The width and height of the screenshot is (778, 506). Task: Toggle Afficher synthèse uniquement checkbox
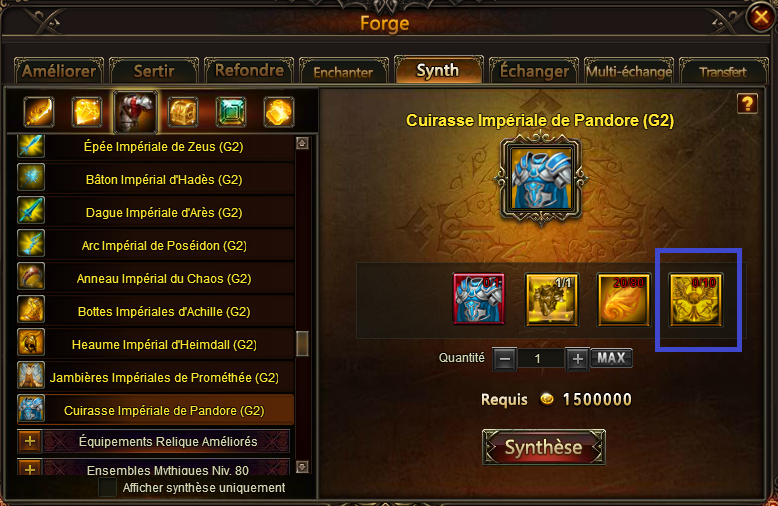tap(107, 487)
